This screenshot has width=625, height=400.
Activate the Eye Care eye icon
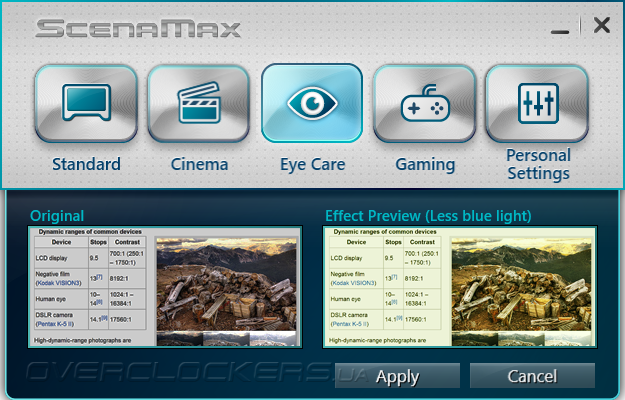312,103
